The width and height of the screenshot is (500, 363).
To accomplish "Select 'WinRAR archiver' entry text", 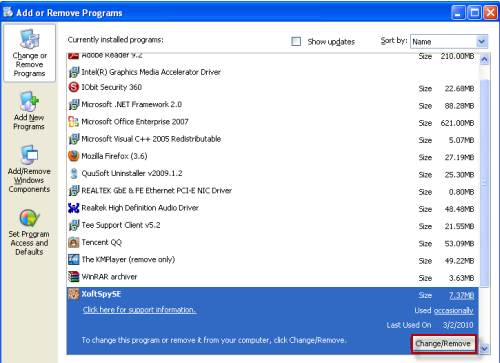I will coord(109,277).
